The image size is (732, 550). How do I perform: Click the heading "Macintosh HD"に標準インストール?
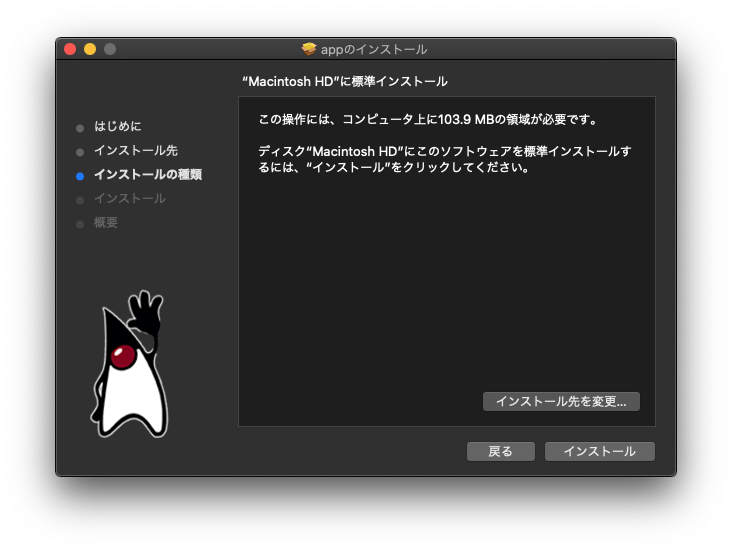pyautogui.click(x=345, y=82)
